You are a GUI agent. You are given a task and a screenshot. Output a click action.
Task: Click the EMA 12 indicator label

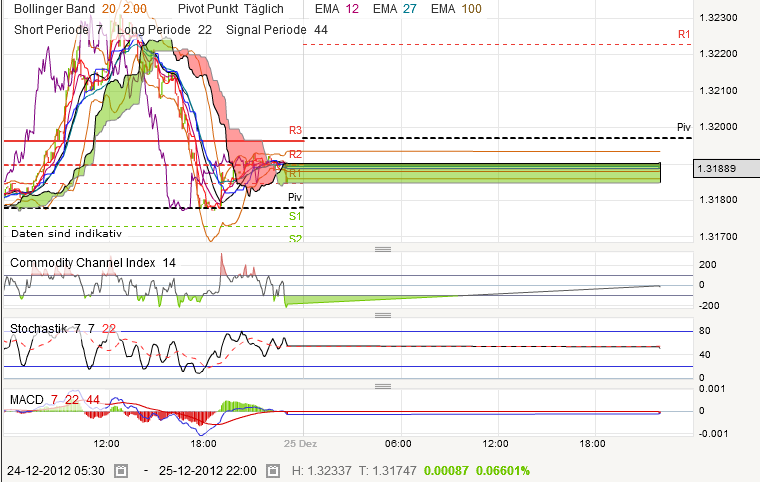pyautogui.click(x=337, y=9)
